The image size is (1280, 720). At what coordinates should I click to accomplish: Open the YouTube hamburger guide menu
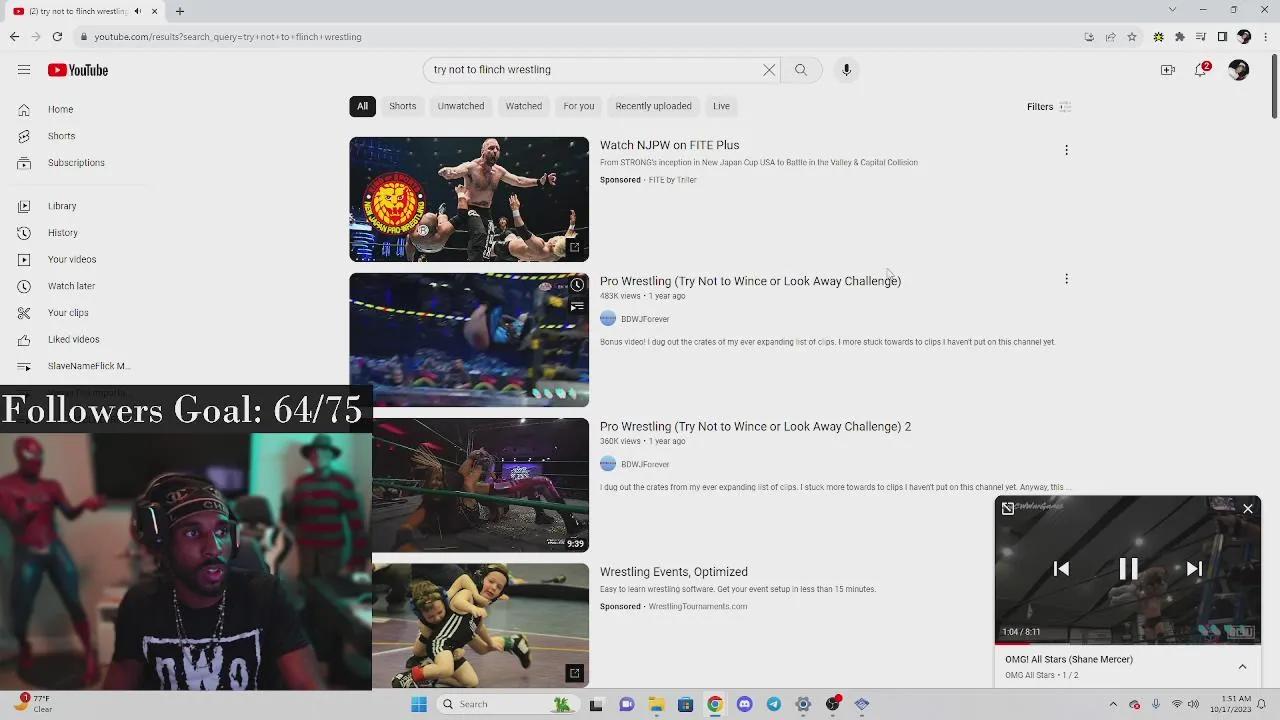[x=24, y=70]
